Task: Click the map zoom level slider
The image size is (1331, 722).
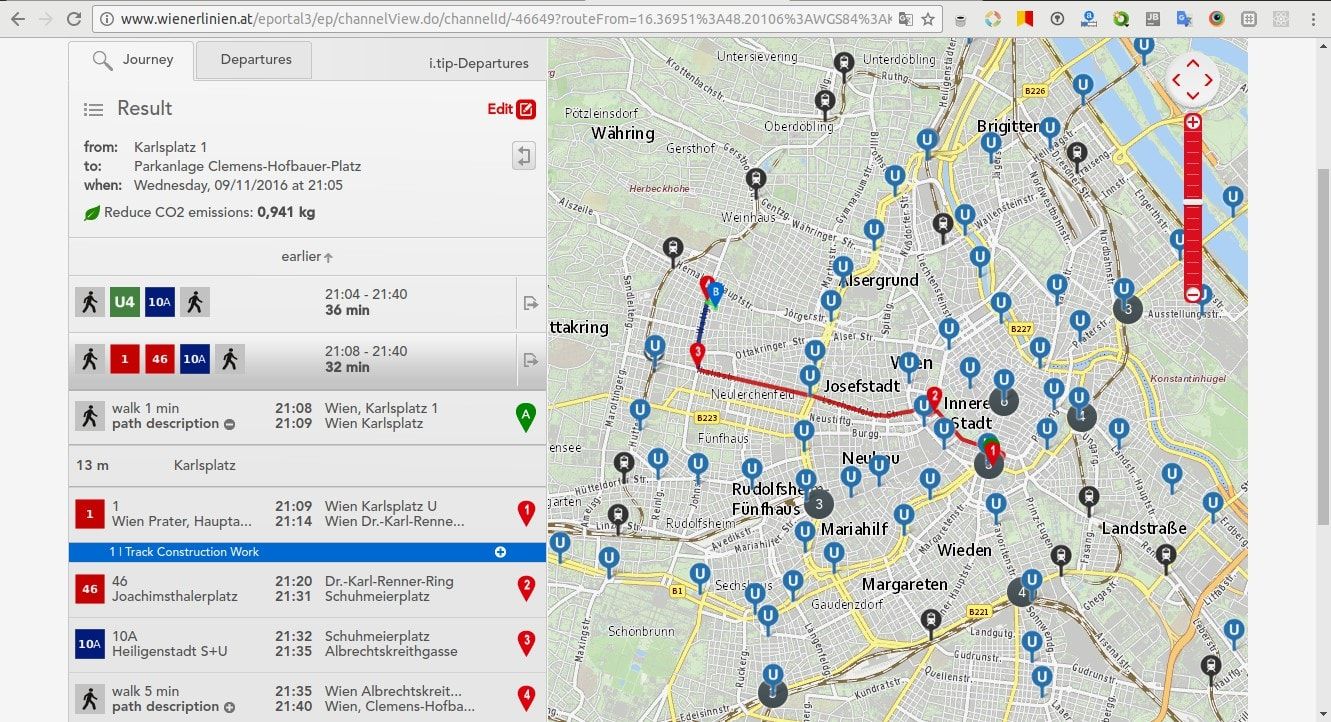Action: click(x=1192, y=205)
